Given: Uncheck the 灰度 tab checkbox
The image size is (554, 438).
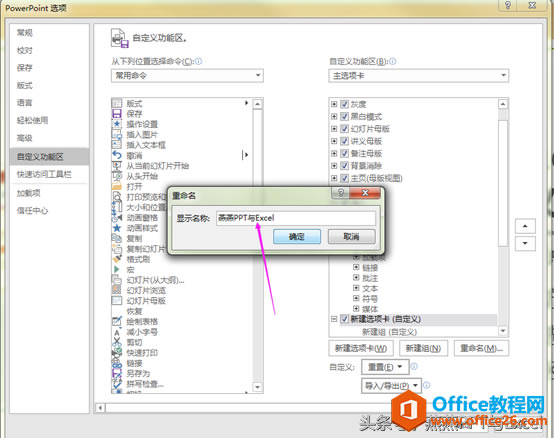Looking at the screenshot, I should (x=344, y=104).
